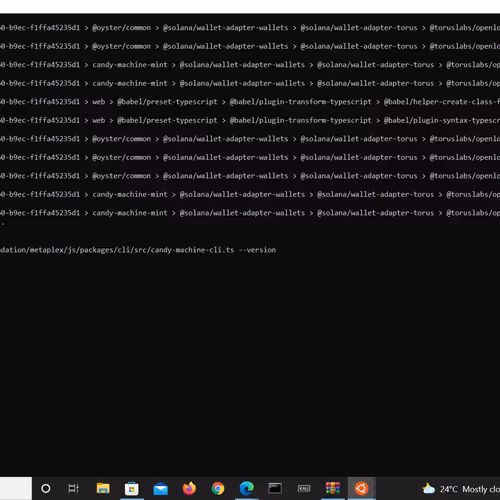Launch Google Chrome from the taskbar
Viewport: 500px width, 500px height.
[218, 489]
